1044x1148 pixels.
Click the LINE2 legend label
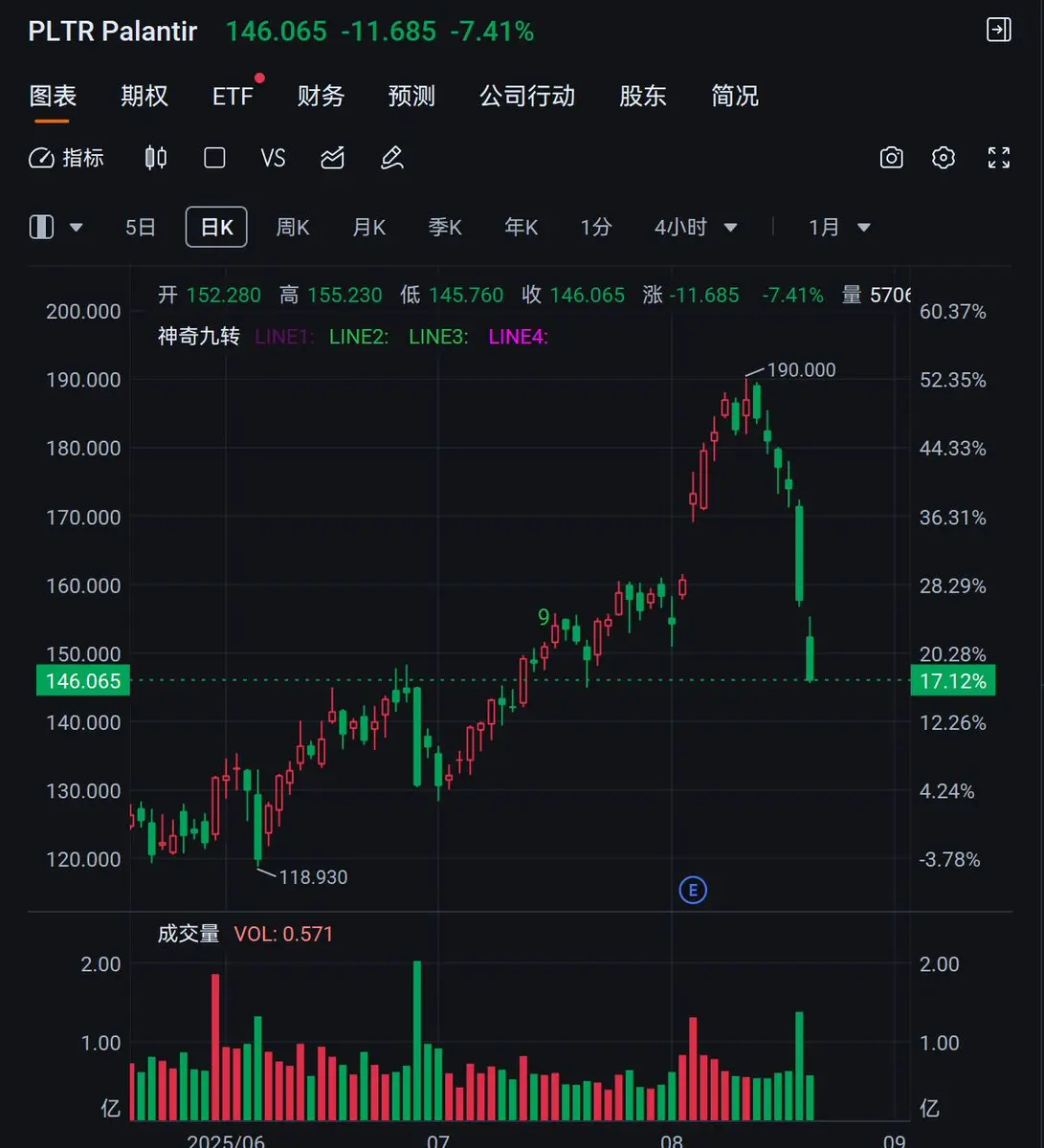(359, 337)
